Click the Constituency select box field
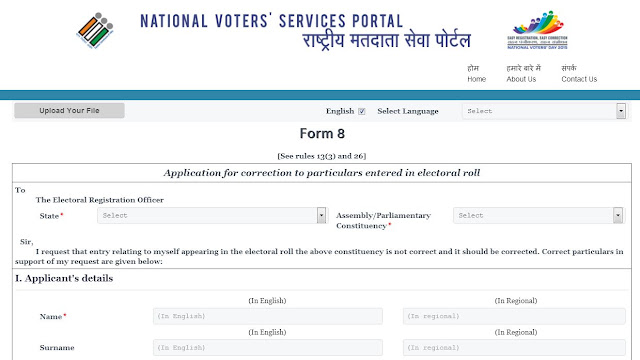 point(538,216)
